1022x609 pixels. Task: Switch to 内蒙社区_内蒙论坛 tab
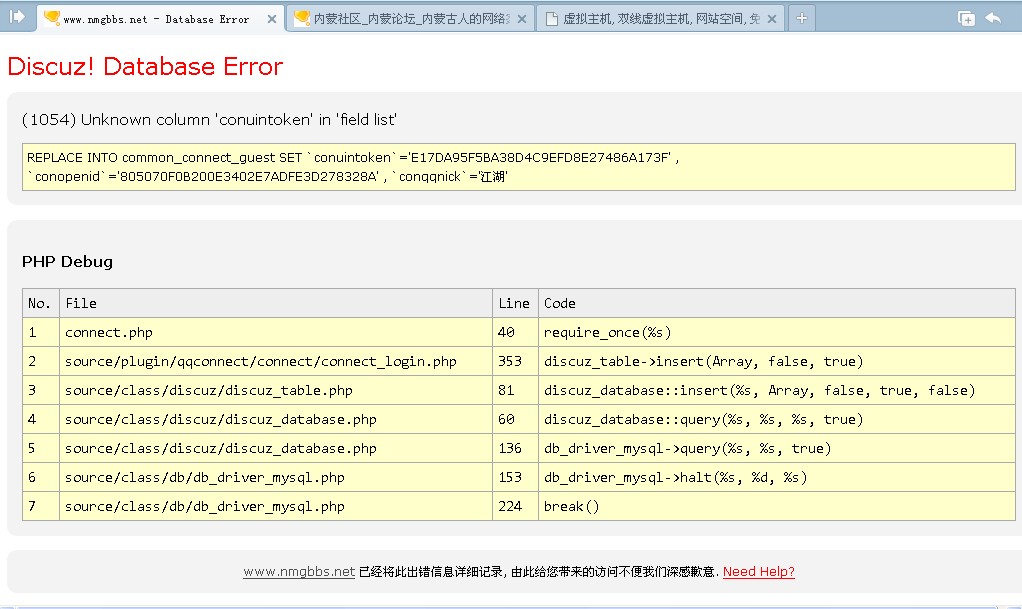(x=411, y=18)
